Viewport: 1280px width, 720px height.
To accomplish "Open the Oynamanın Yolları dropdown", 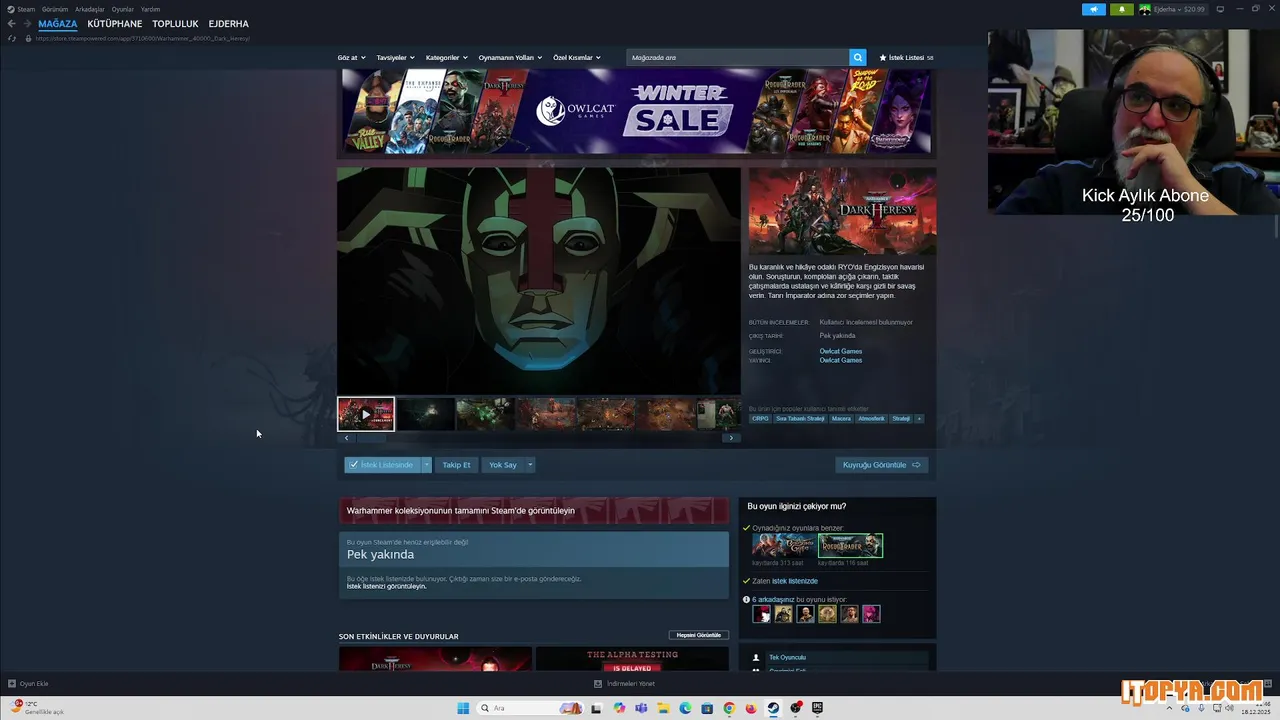I will 510,58.
